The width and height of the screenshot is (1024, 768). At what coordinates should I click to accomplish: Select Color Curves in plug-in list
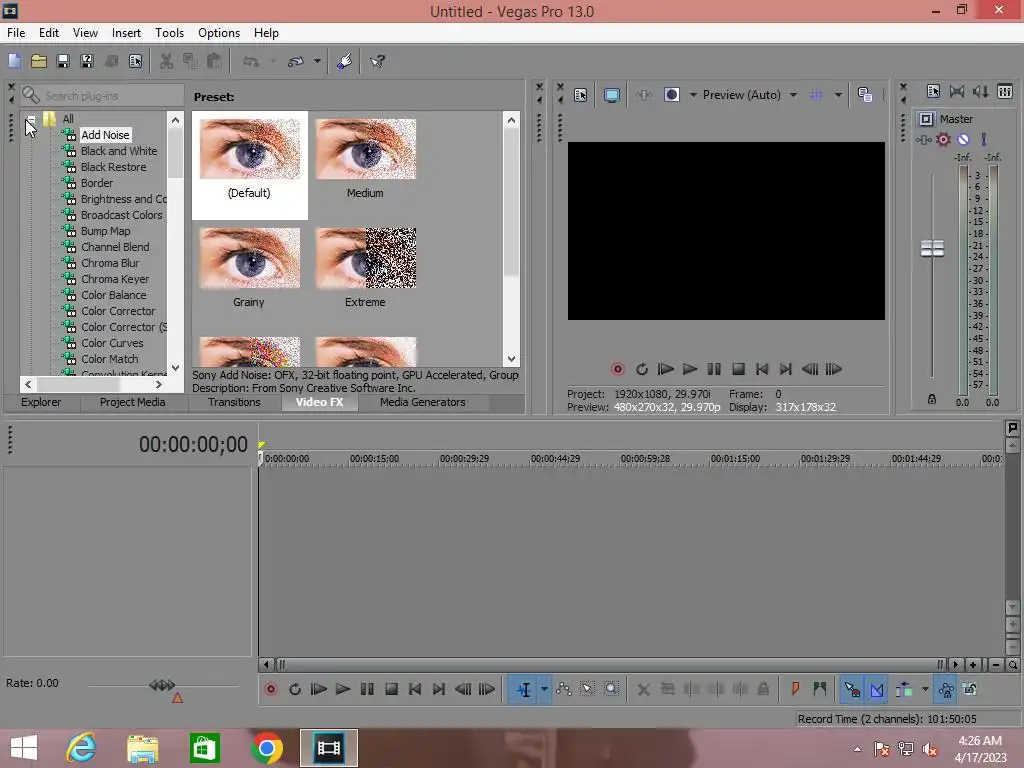(112, 343)
